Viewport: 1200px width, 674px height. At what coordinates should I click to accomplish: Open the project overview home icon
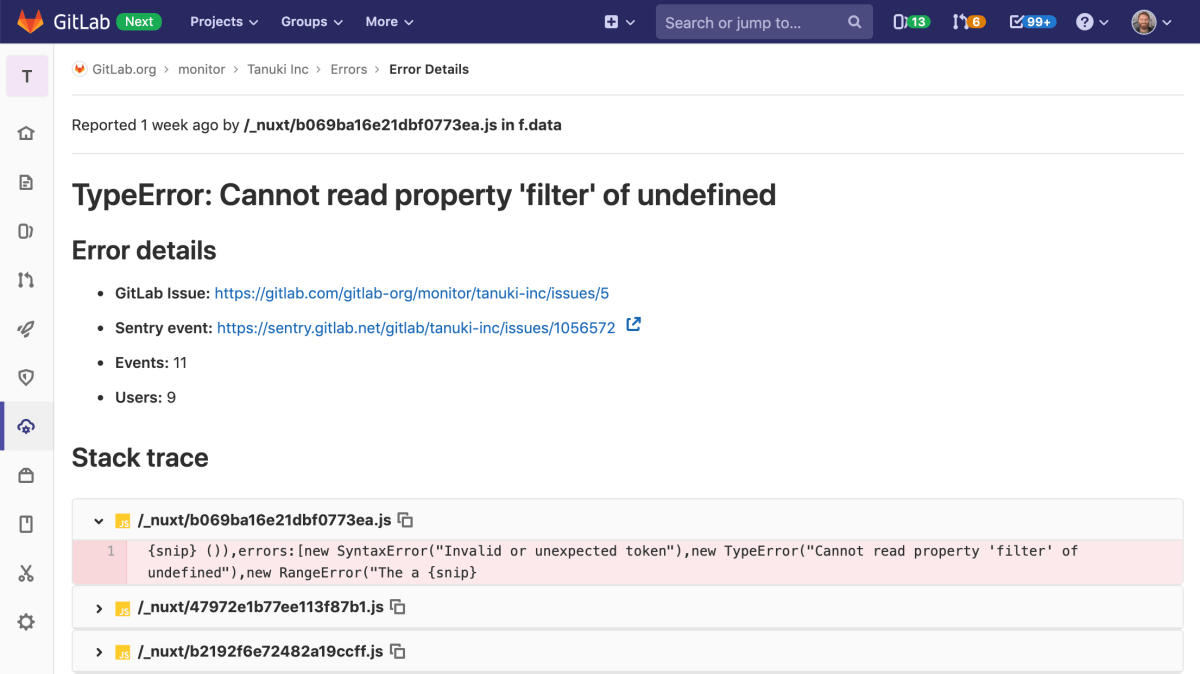pyautogui.click(x=27, y=133)
